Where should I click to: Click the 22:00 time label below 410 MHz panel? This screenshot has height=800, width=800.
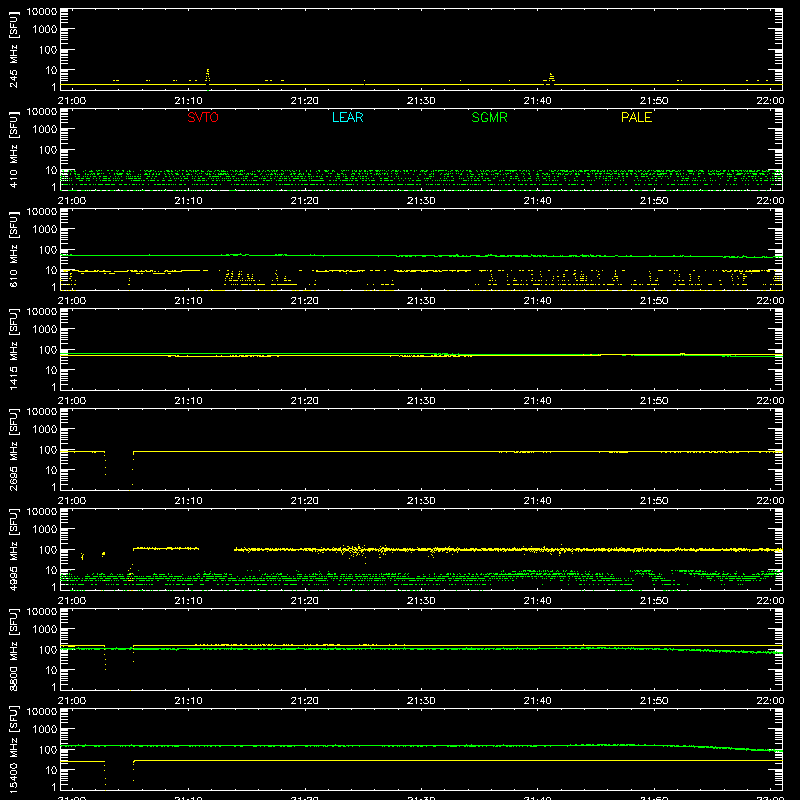(x=770, y=201)
